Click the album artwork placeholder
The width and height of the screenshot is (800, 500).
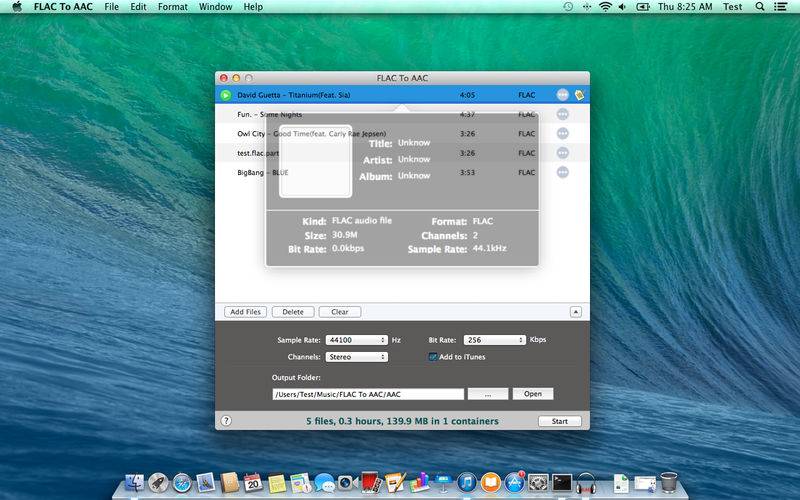(315, 161)
